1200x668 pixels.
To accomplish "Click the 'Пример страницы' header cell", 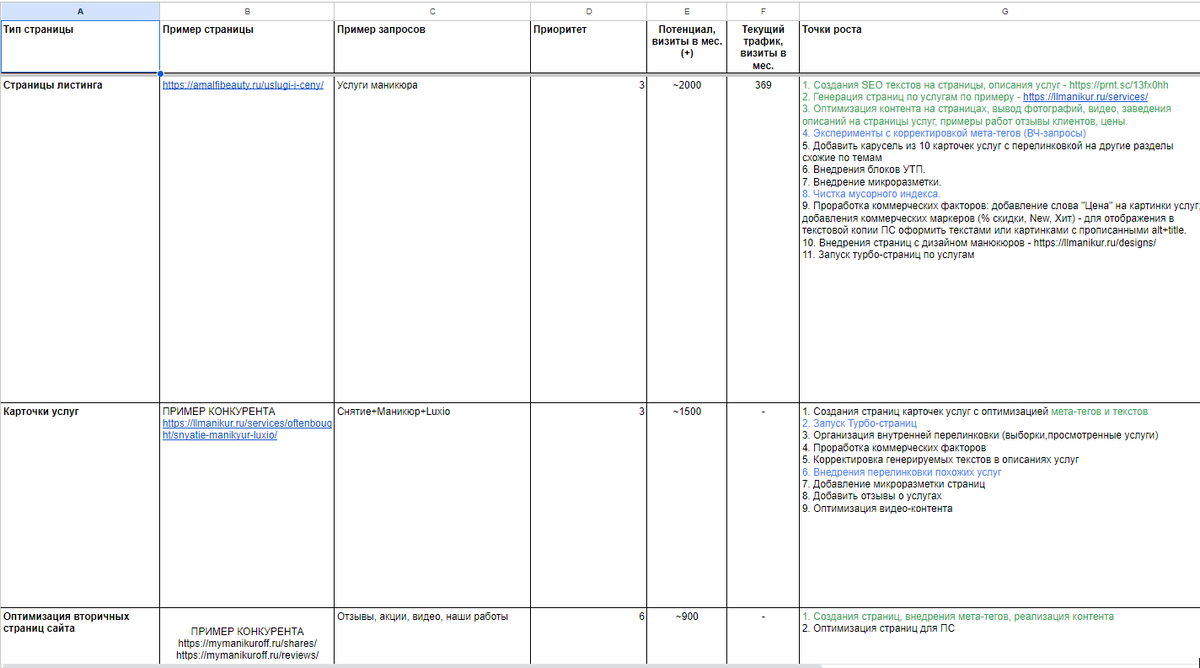I will pyautogui.click(x=247, y=47).
